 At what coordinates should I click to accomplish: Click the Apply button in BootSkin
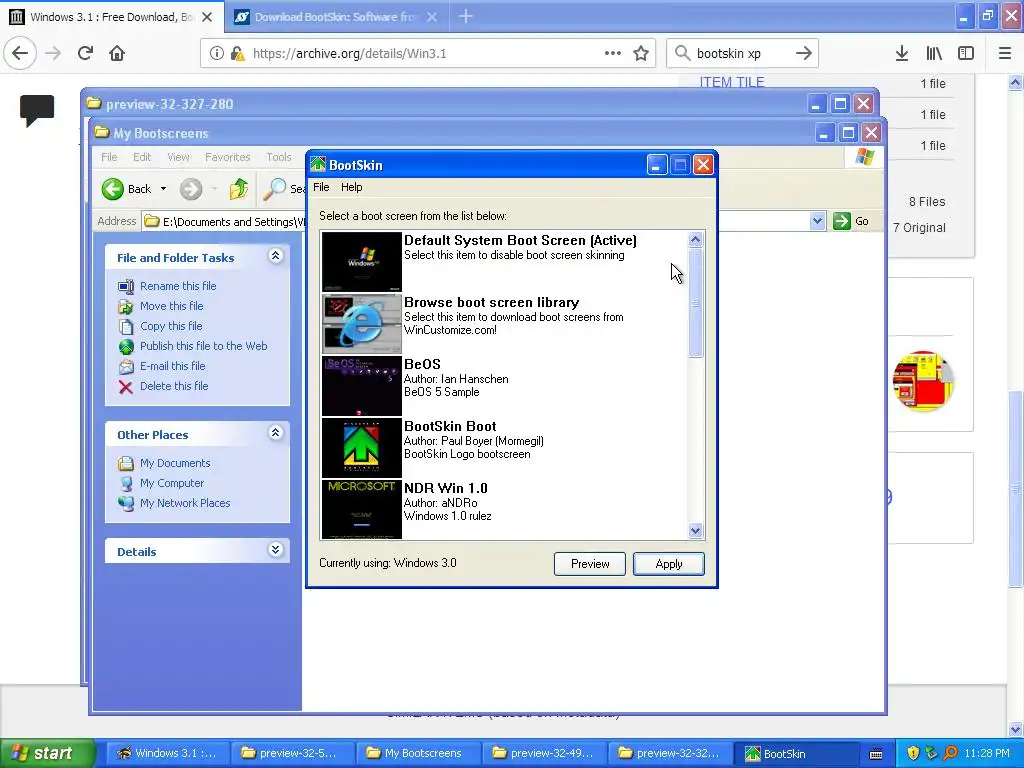(669, 564)
